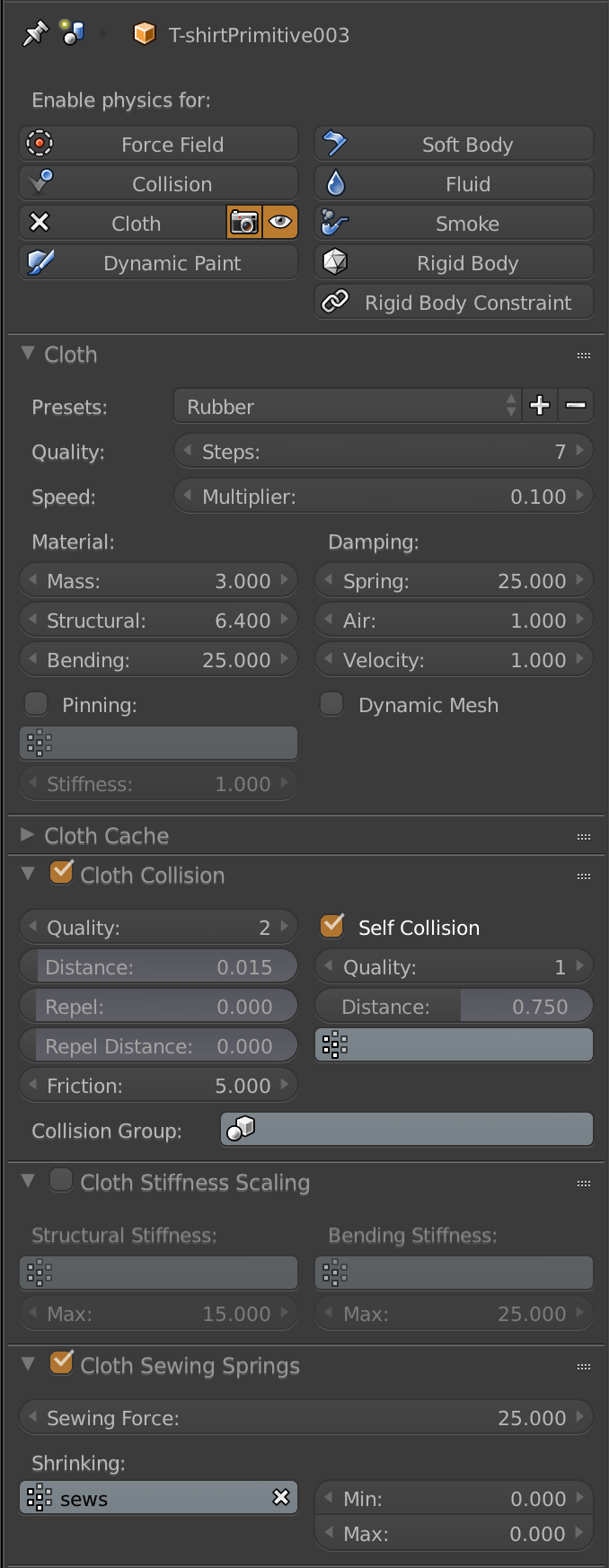The width and height of the screenshot is (609, 1568).
Task: Open the Presets dropdown showing Rubber
Action: point(346,406)
